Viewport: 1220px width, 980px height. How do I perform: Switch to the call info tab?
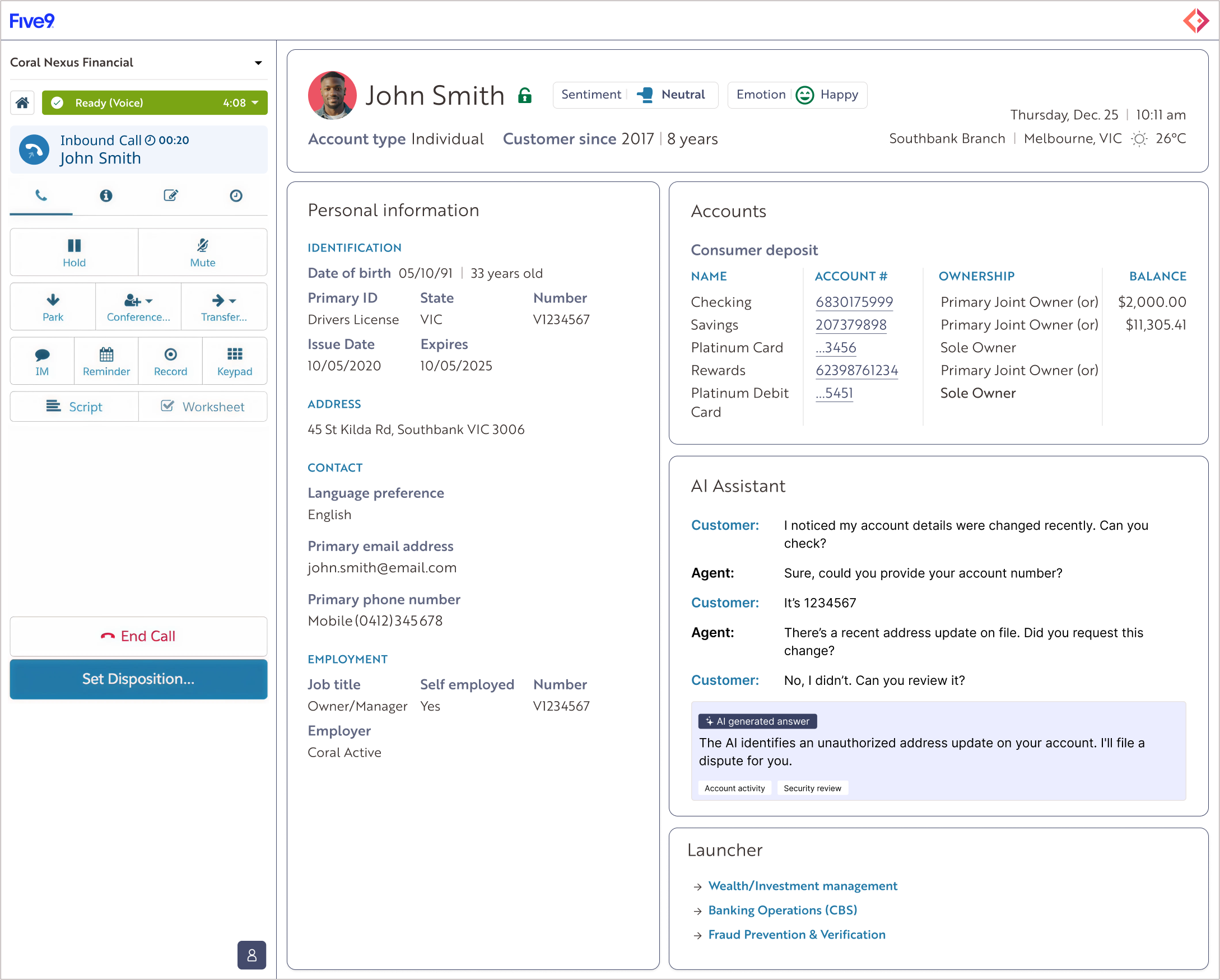click(106, 196)
